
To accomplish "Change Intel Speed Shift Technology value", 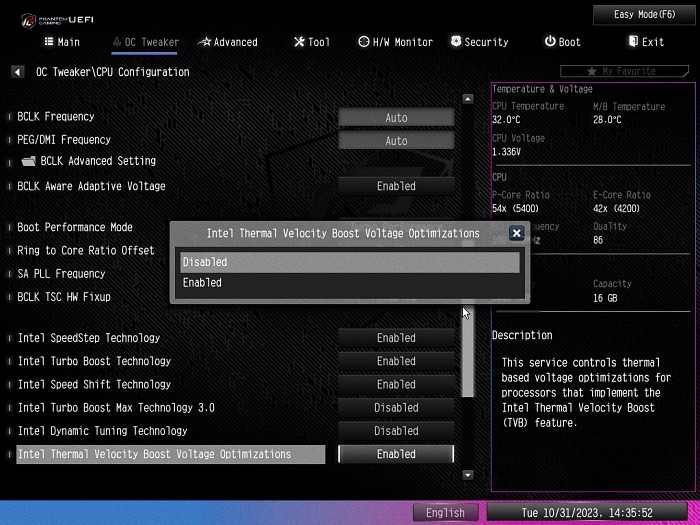I will (x=396, y=384).
